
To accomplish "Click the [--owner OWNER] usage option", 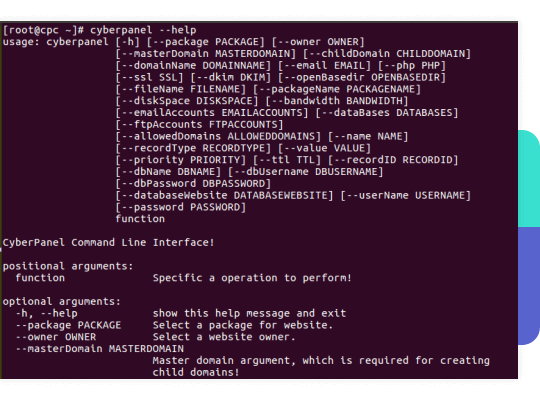I will pos(318,42).
